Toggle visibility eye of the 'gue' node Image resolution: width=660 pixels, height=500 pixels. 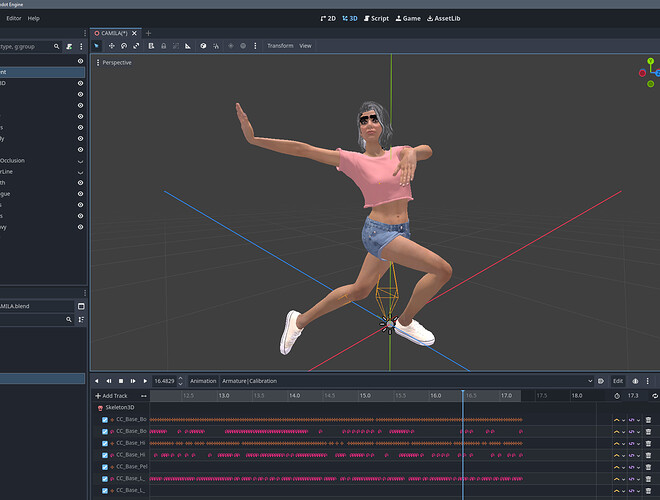[80, 194]
